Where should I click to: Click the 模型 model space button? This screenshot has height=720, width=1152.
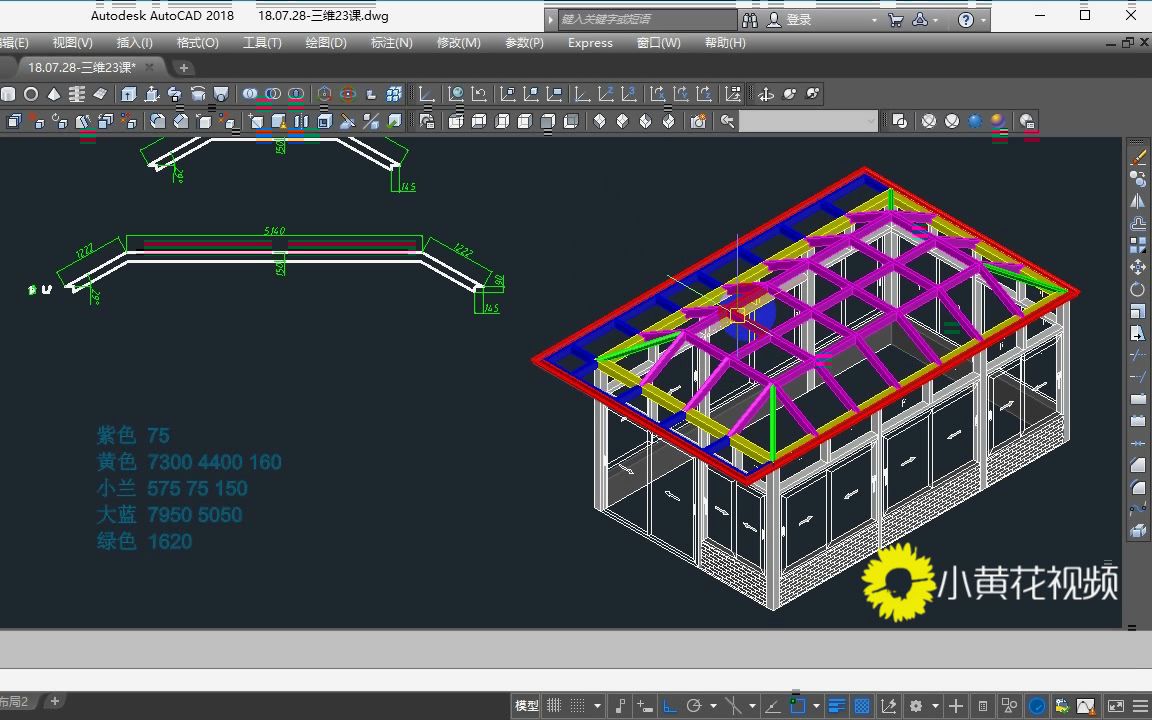point(526,705)
